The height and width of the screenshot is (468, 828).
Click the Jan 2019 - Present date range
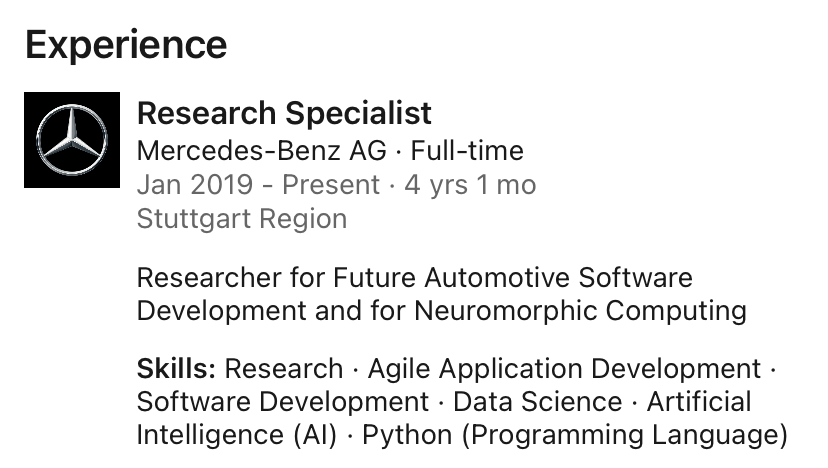258,185
